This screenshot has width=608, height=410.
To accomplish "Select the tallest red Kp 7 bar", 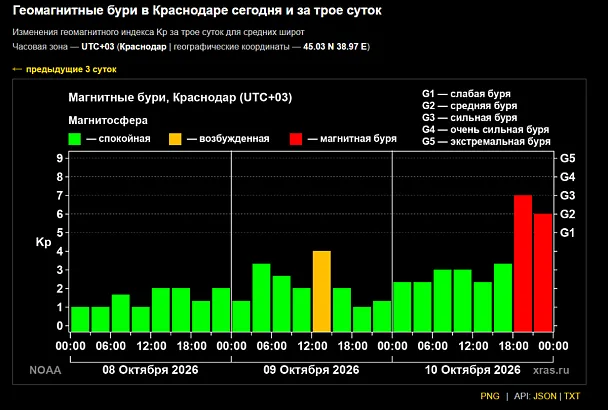I will [x=523, y=263].
